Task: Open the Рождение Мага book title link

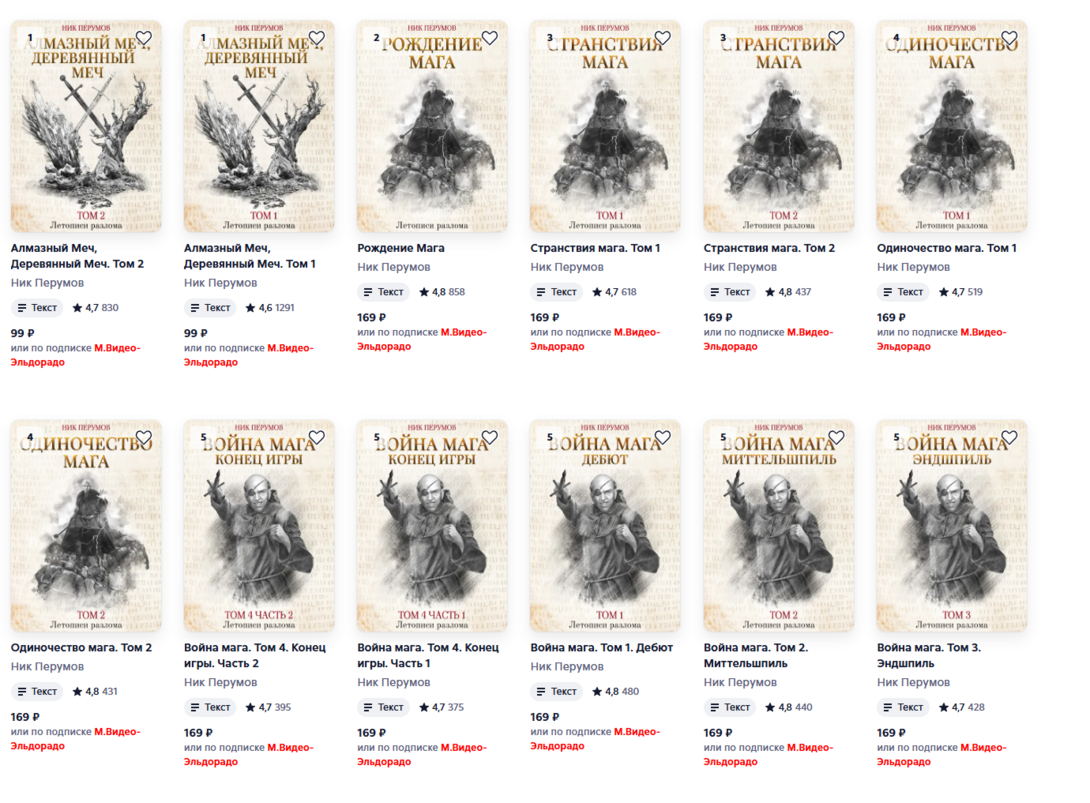Action: click(400, 248)
